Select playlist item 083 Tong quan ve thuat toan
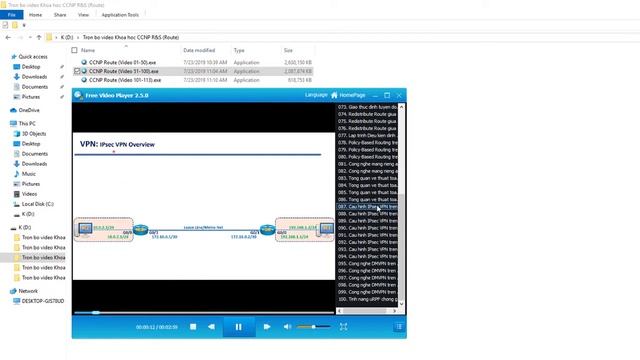Viewport: 640px width, 360px height. coord(367,178)
